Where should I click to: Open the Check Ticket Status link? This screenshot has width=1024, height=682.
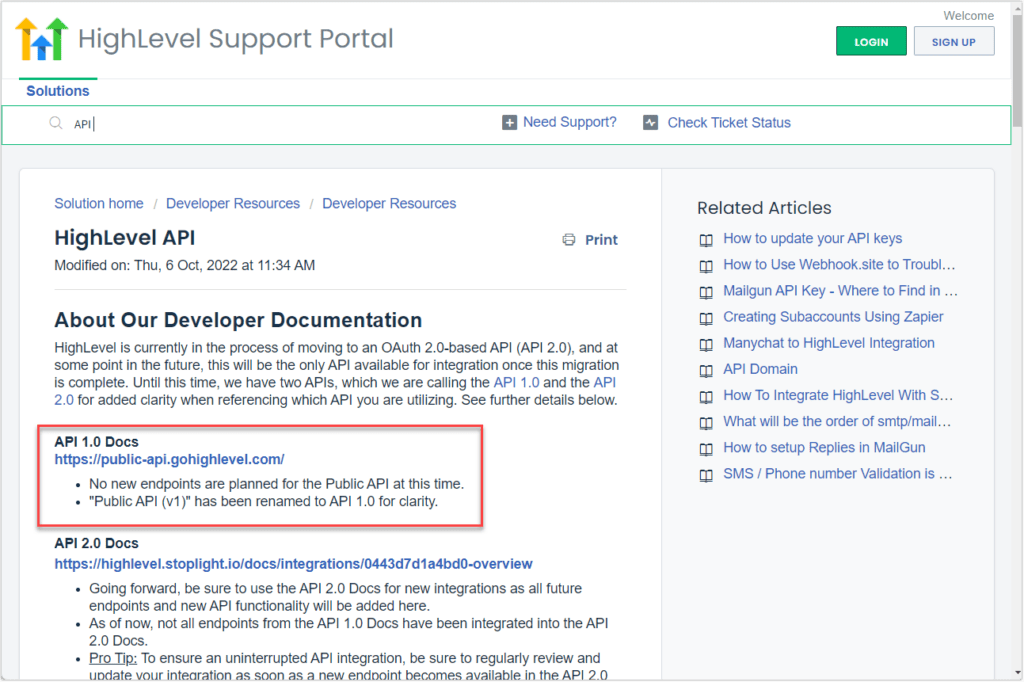point(729,123)
